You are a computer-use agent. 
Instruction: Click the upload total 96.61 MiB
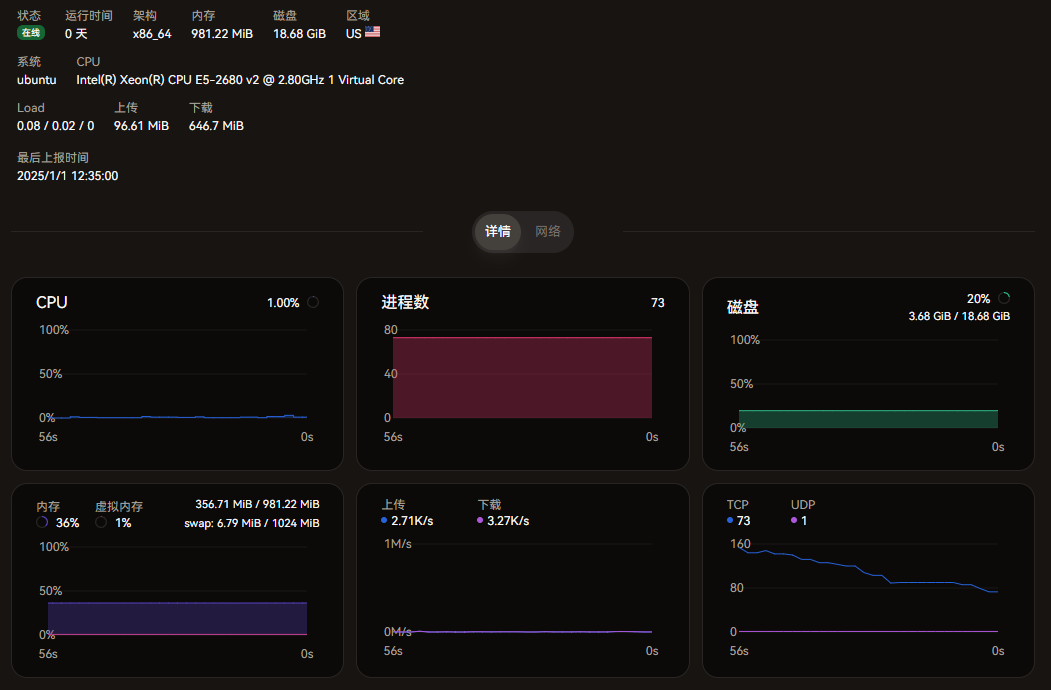pyautogui.click(x=141, y=126)
